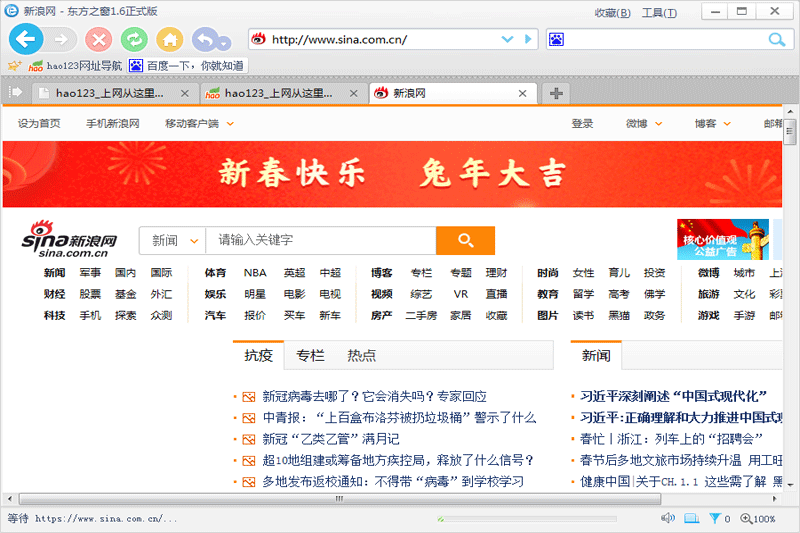Click the 新春快乐 兔年大吉 banner
The height and width of the screenshot is (533, 800).
click(x=392, y=174)
